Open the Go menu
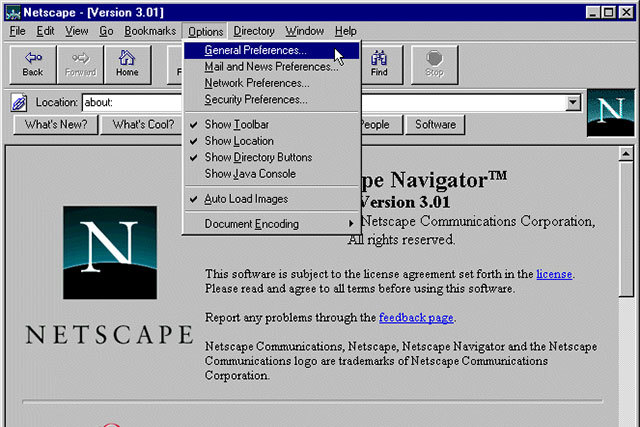The height and width of the screenshot is (427, 640). click(106, 31)
